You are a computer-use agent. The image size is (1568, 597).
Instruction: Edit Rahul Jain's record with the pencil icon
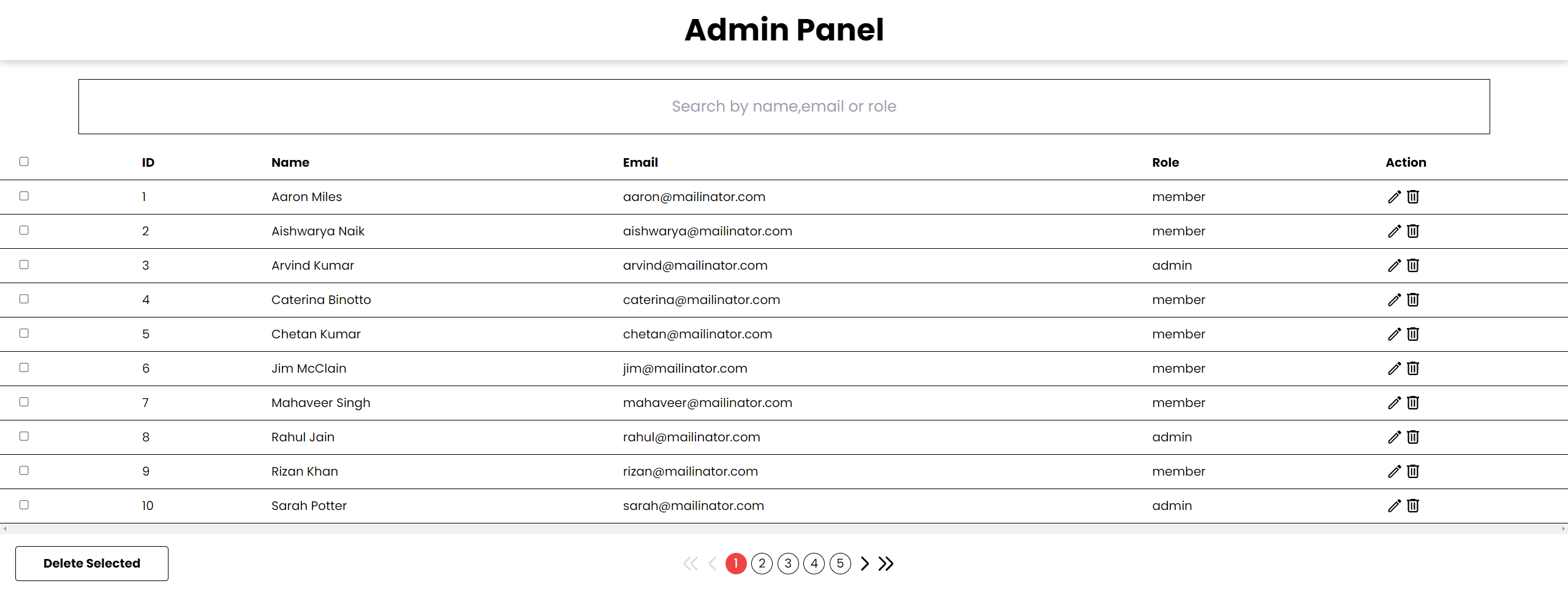coord(1395,437)
